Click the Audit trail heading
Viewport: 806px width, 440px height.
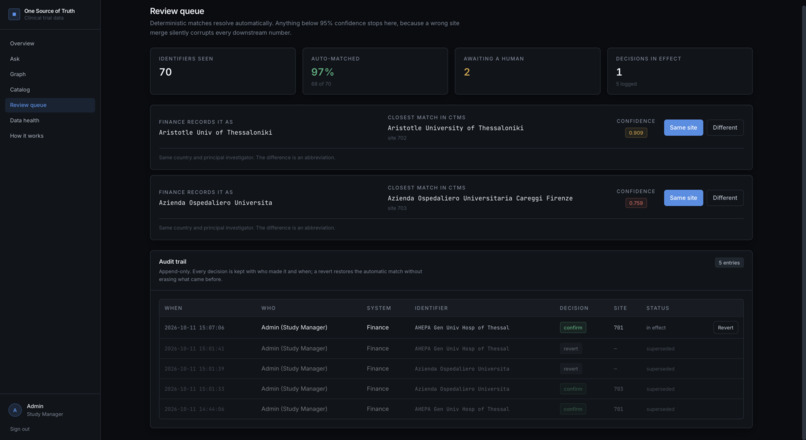click(x=173, y=262)
